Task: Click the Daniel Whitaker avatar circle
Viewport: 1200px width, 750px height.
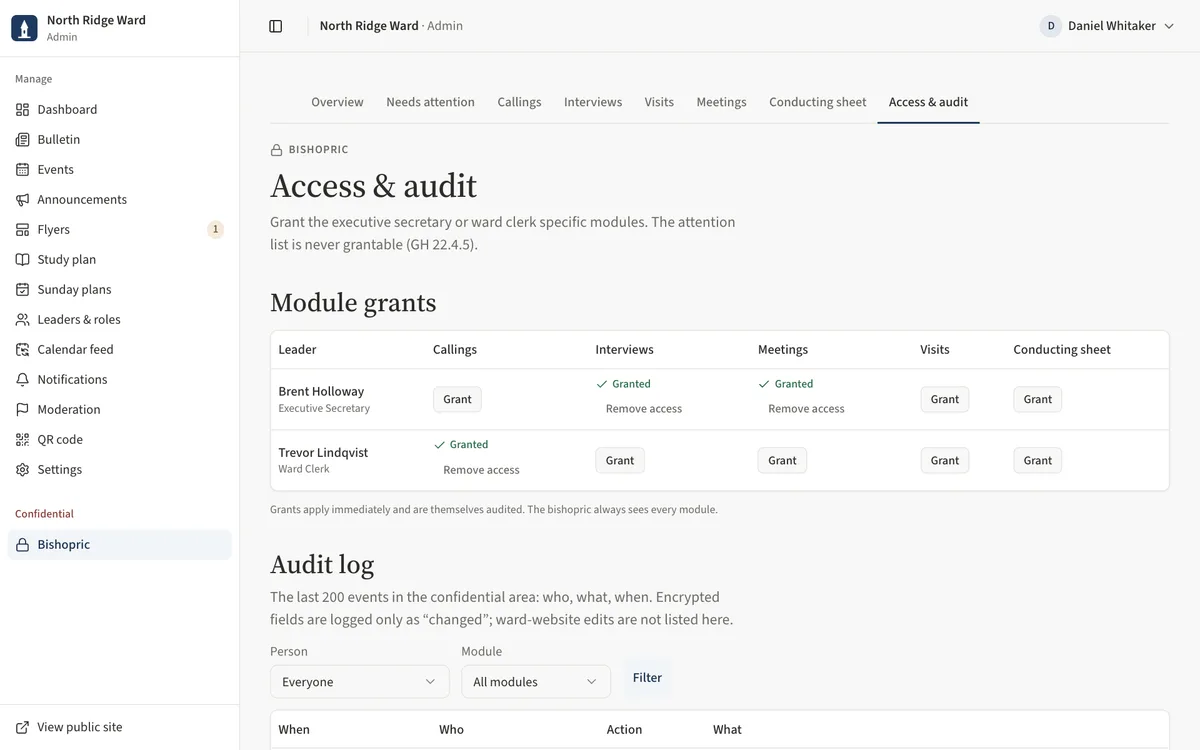Action: (x=1051, y=26)
